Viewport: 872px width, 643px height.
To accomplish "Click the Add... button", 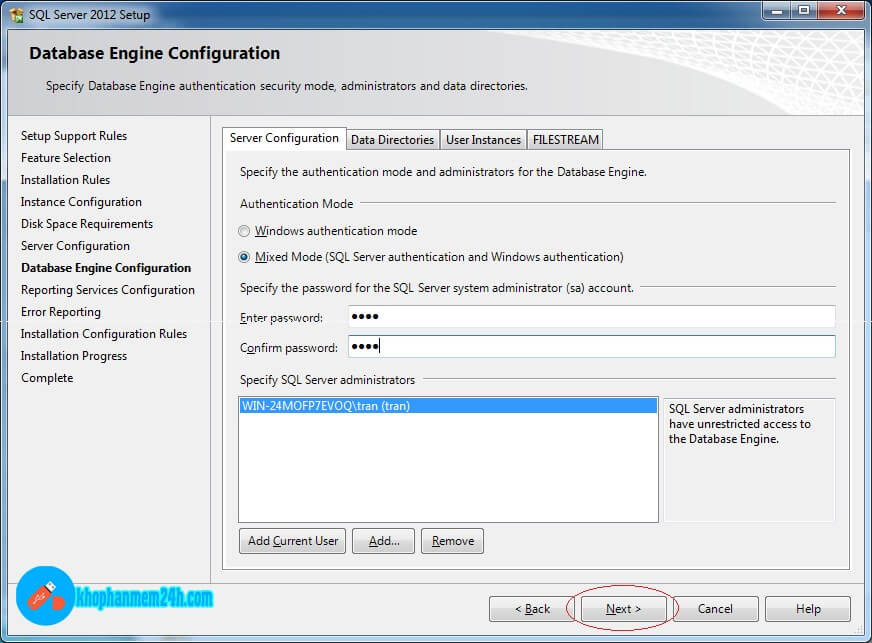I will pyautogui.click(x=384, y=541).
